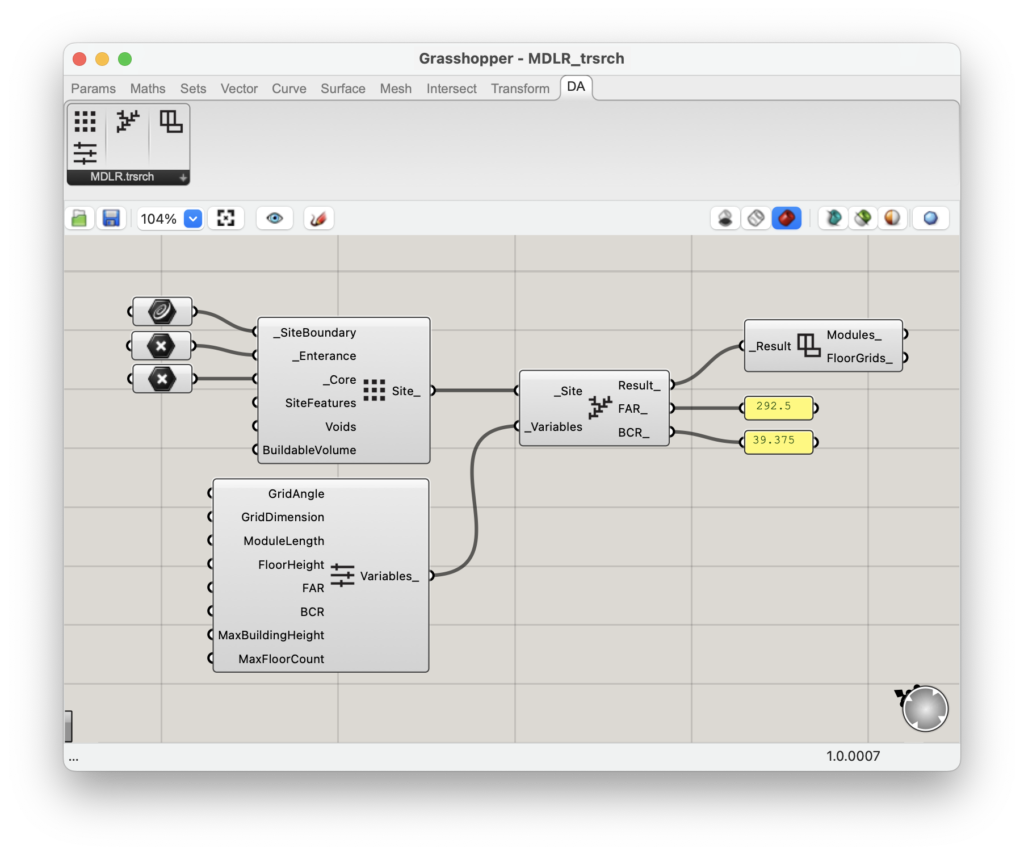1024x855 pixels.
Task: Open the 104% zoom level dropdown
Action: (x=191, y=218)
